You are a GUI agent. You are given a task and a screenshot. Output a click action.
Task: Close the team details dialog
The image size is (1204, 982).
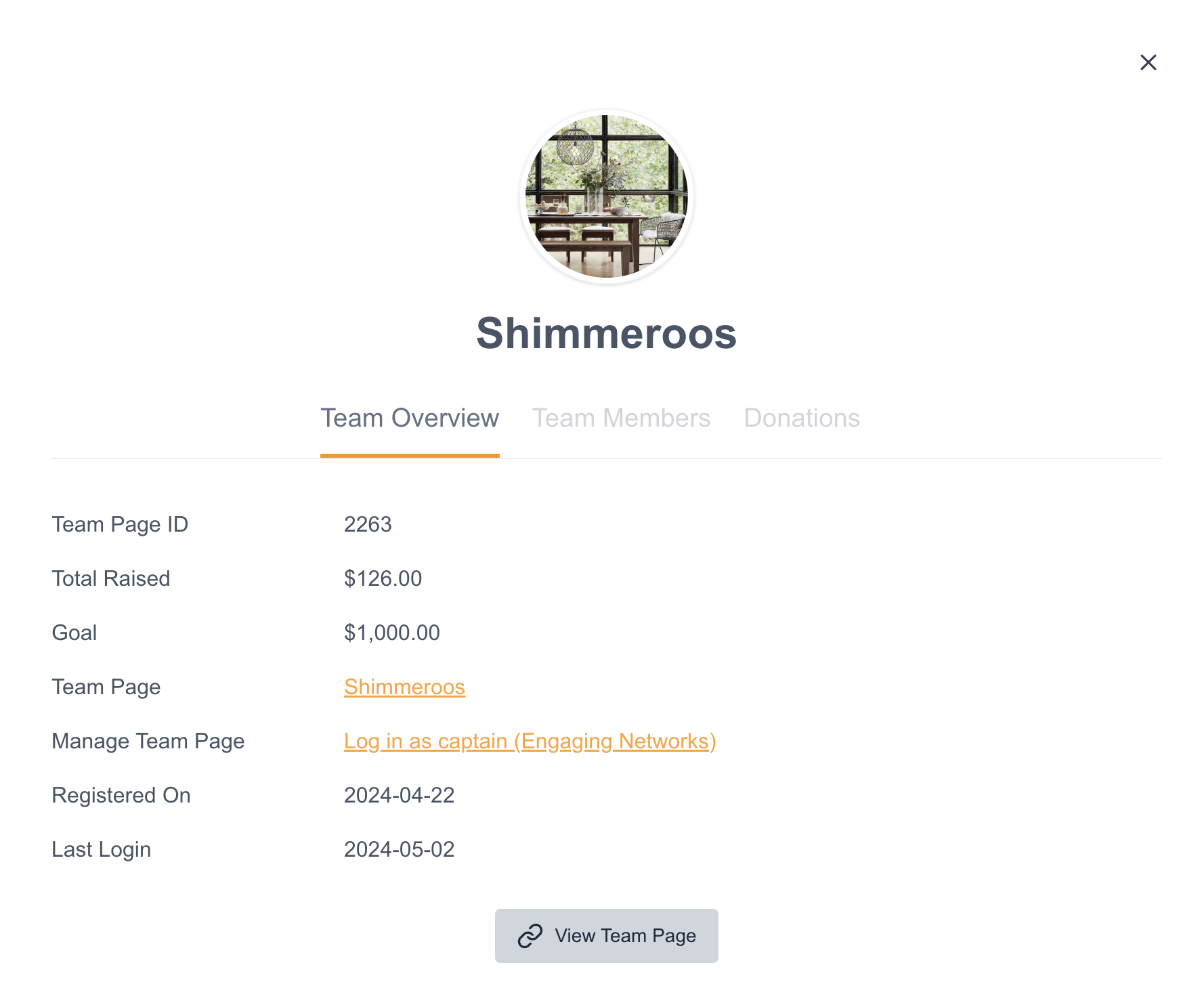pos(1148,62)
